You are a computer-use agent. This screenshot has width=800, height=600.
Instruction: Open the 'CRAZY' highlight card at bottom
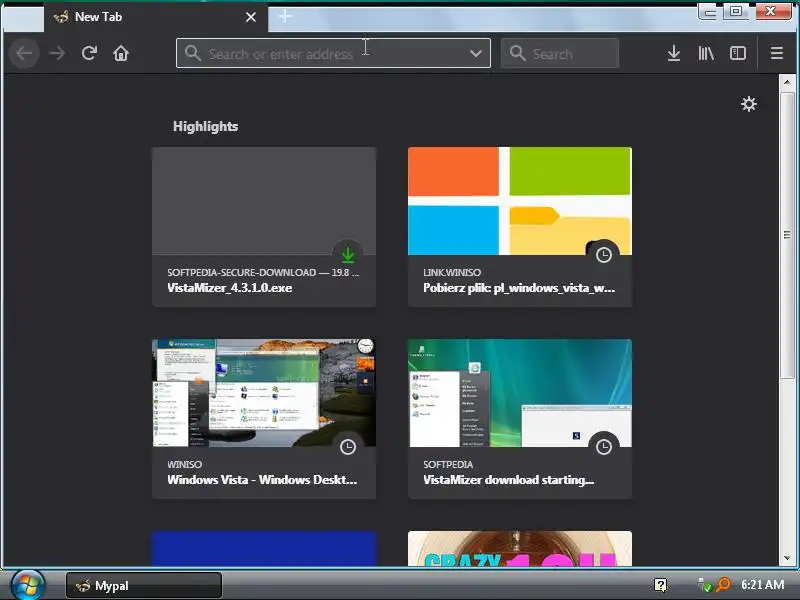coord(519,548)
